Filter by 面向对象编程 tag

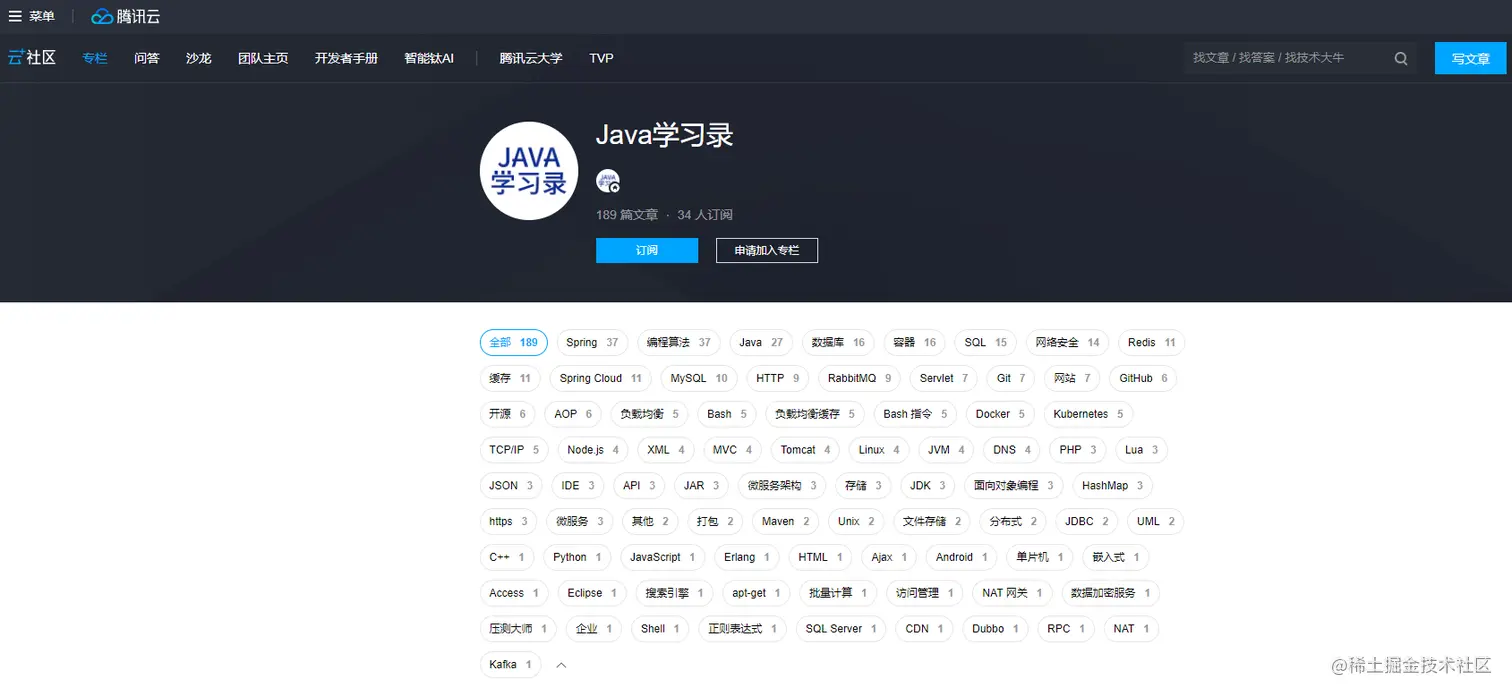(x=1014, y=486)
